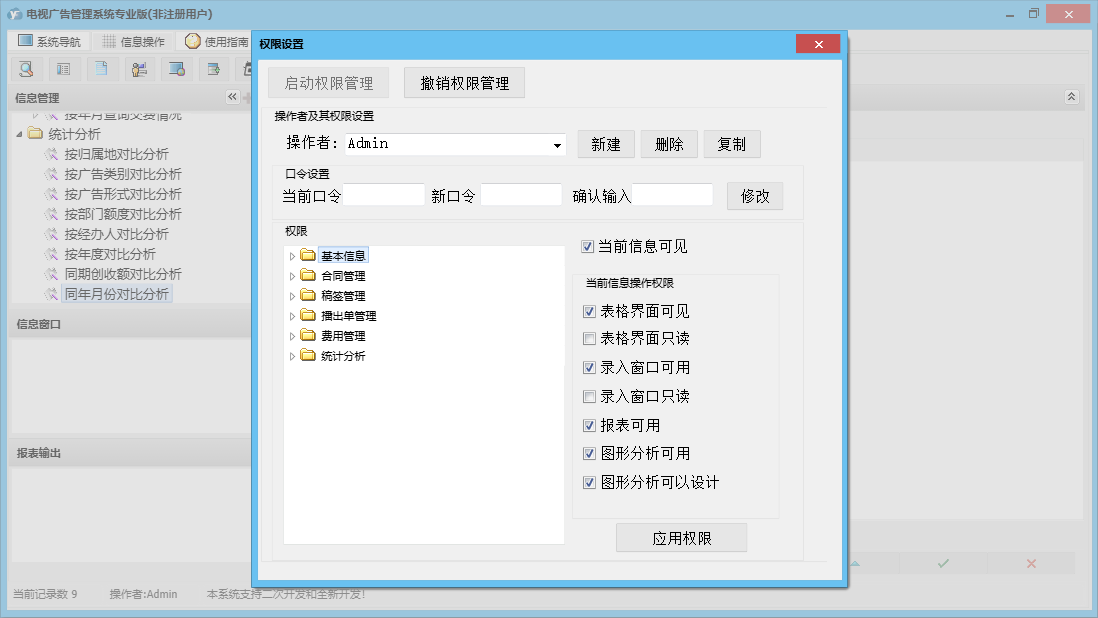Click the 当前口令 input field
This screenshot has width=1098, height=618.
click(x=384, y=195)
